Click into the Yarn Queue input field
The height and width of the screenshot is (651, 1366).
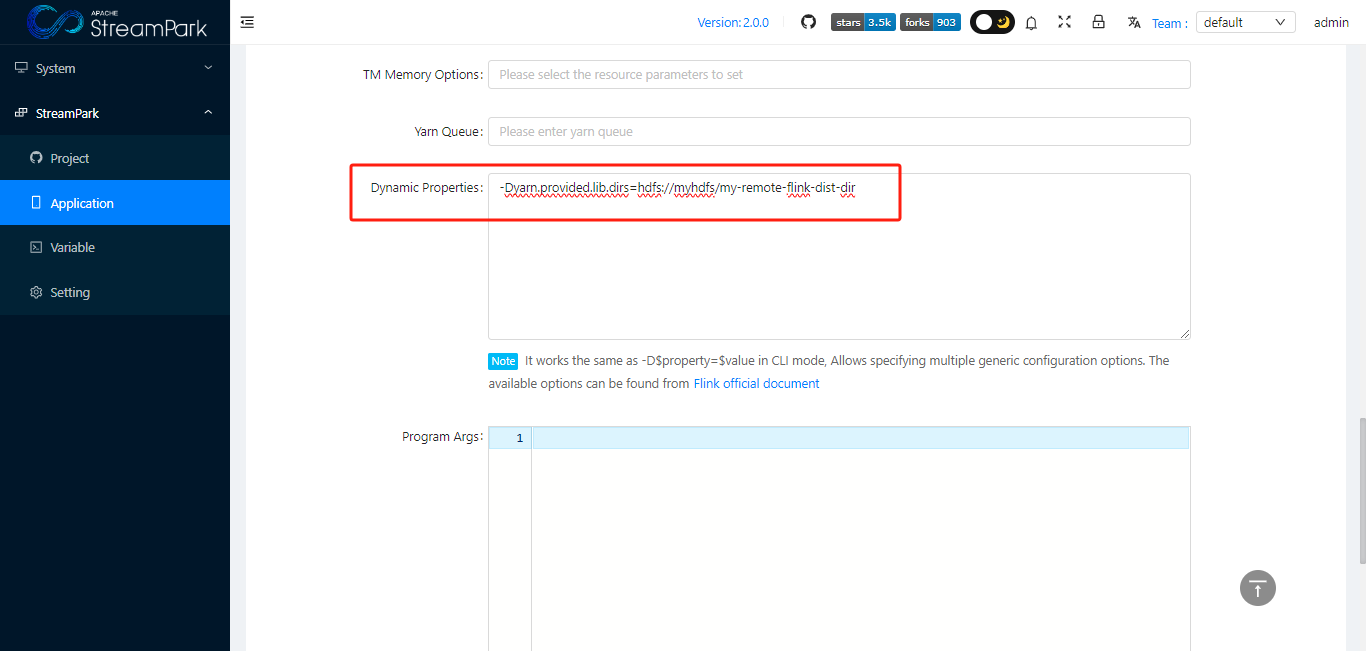click(838, 132)
